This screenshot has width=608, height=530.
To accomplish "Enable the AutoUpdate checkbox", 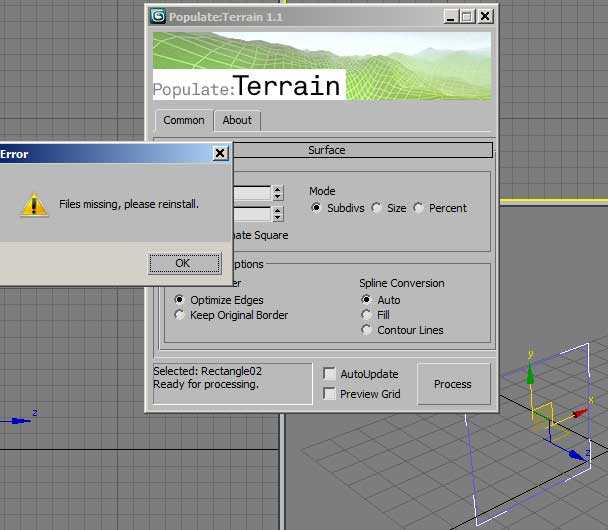I will point(329,374).
